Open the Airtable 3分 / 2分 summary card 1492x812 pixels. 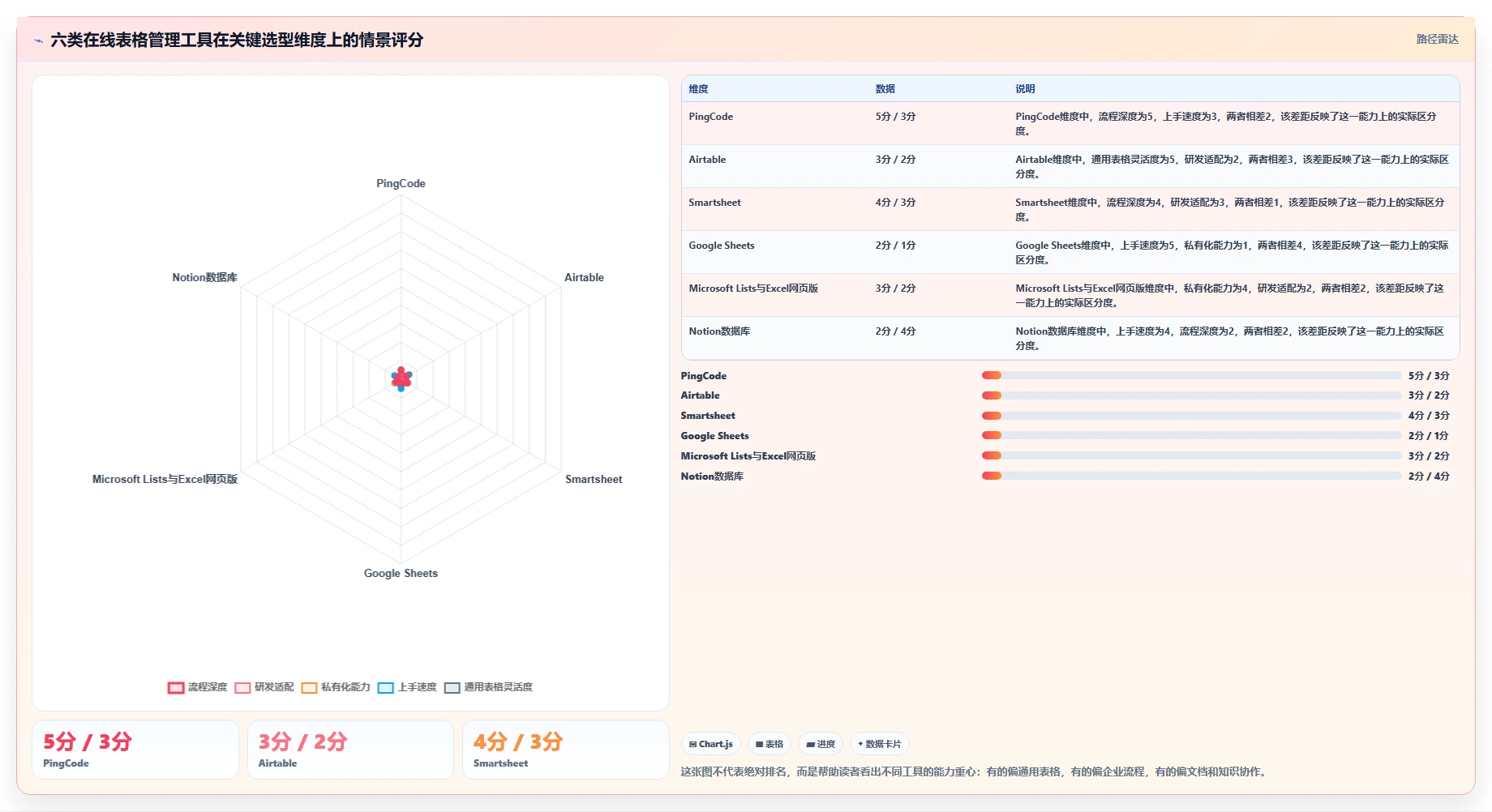click(x=350, y=750)
